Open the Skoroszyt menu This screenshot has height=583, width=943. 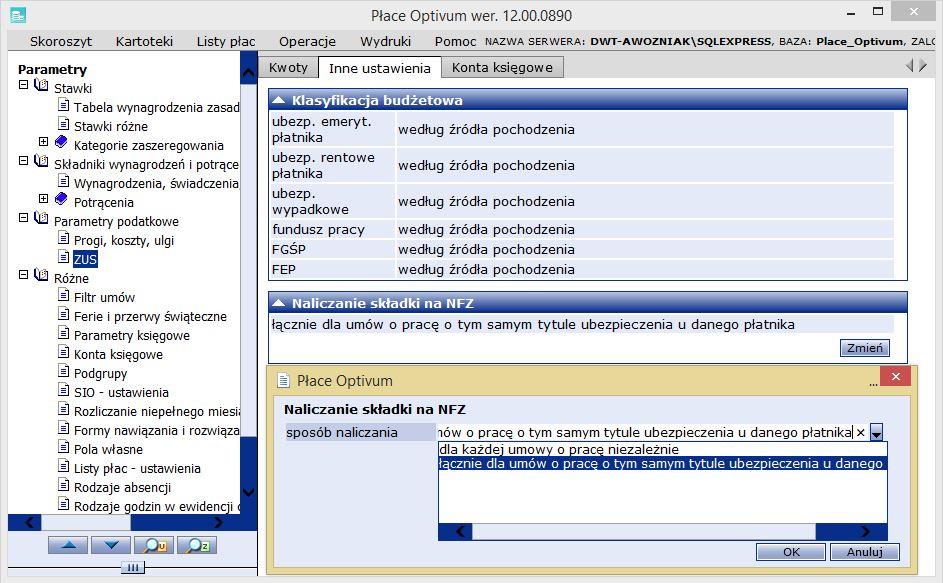pyautogui.click(x=61, y=42)
